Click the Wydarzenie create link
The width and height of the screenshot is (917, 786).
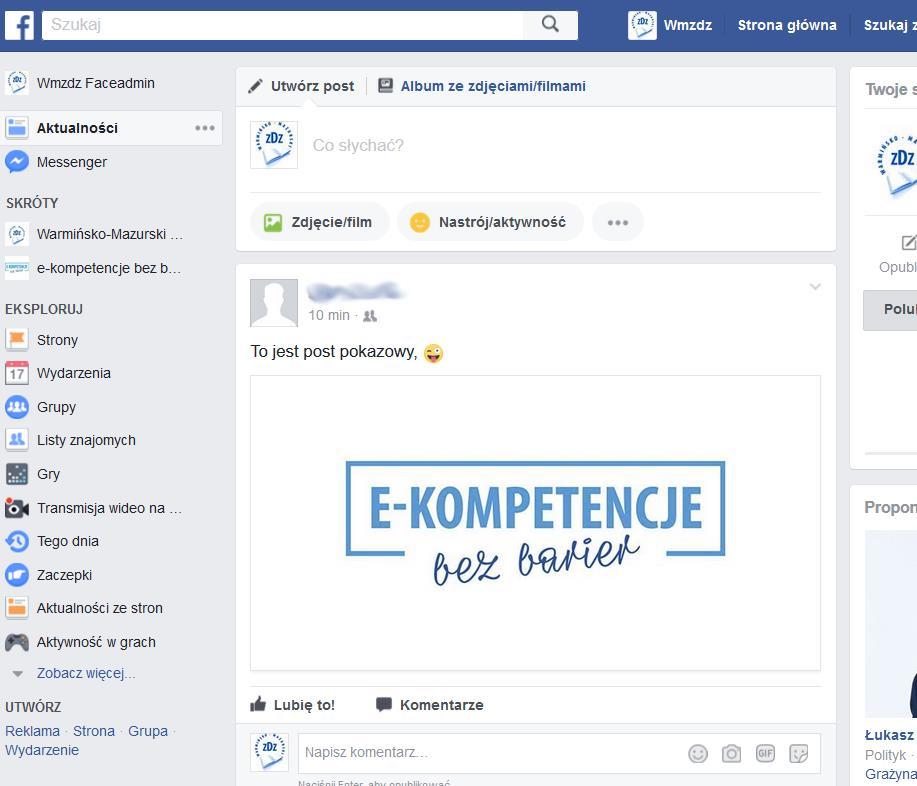coord(42,750)
